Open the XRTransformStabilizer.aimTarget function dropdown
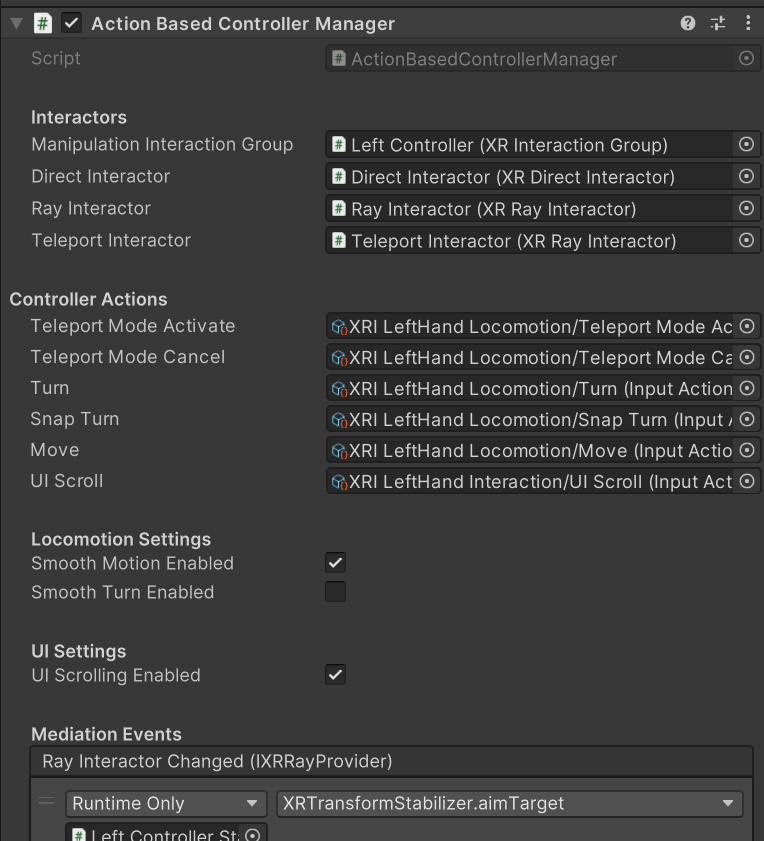This screenshot has height=841, width=764. pos(508,803)
